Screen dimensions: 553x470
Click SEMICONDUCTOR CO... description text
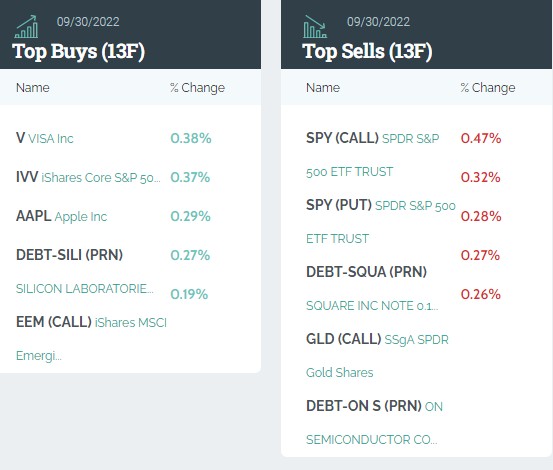371,440
